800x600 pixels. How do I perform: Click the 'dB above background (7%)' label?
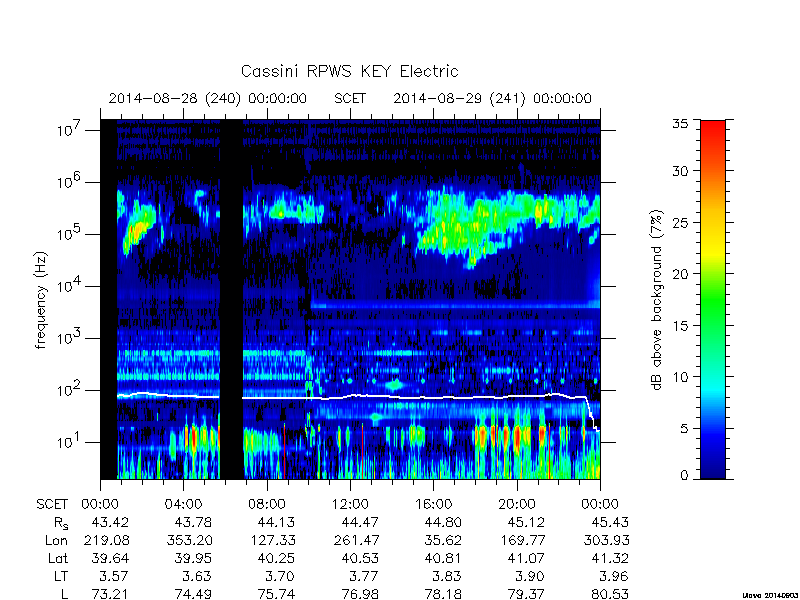click(657, 300)
